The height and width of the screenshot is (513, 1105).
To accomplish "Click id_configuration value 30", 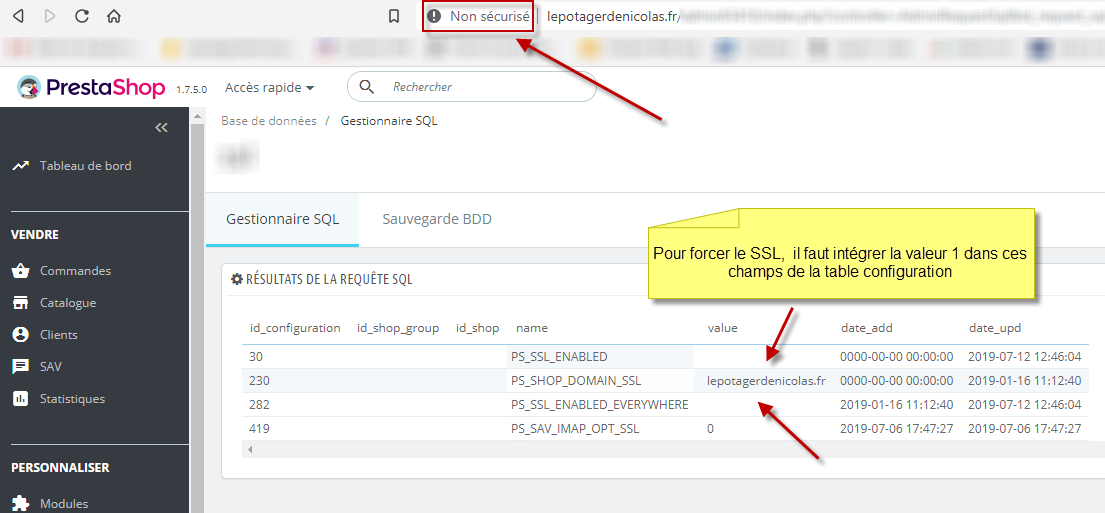I will (255, 357).
